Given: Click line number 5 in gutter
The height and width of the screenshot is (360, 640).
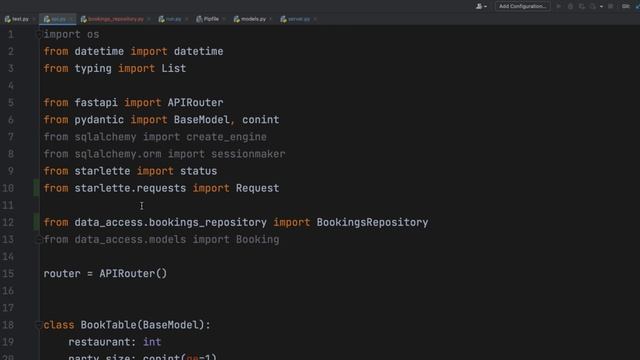Looking at the screenshot, I should (11, 102).
